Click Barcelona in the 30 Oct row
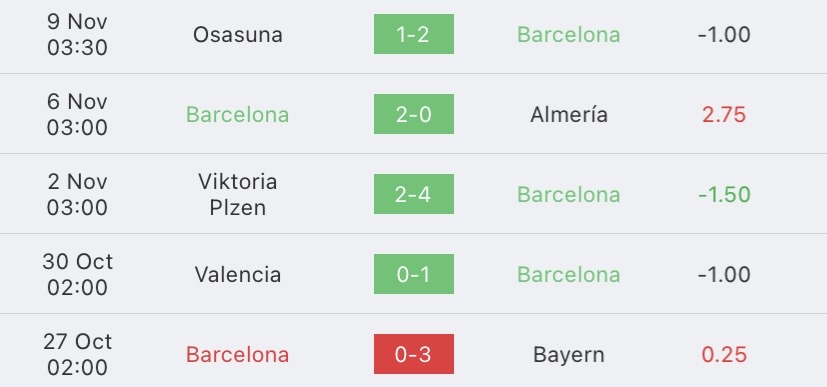 tap(569, 275)
